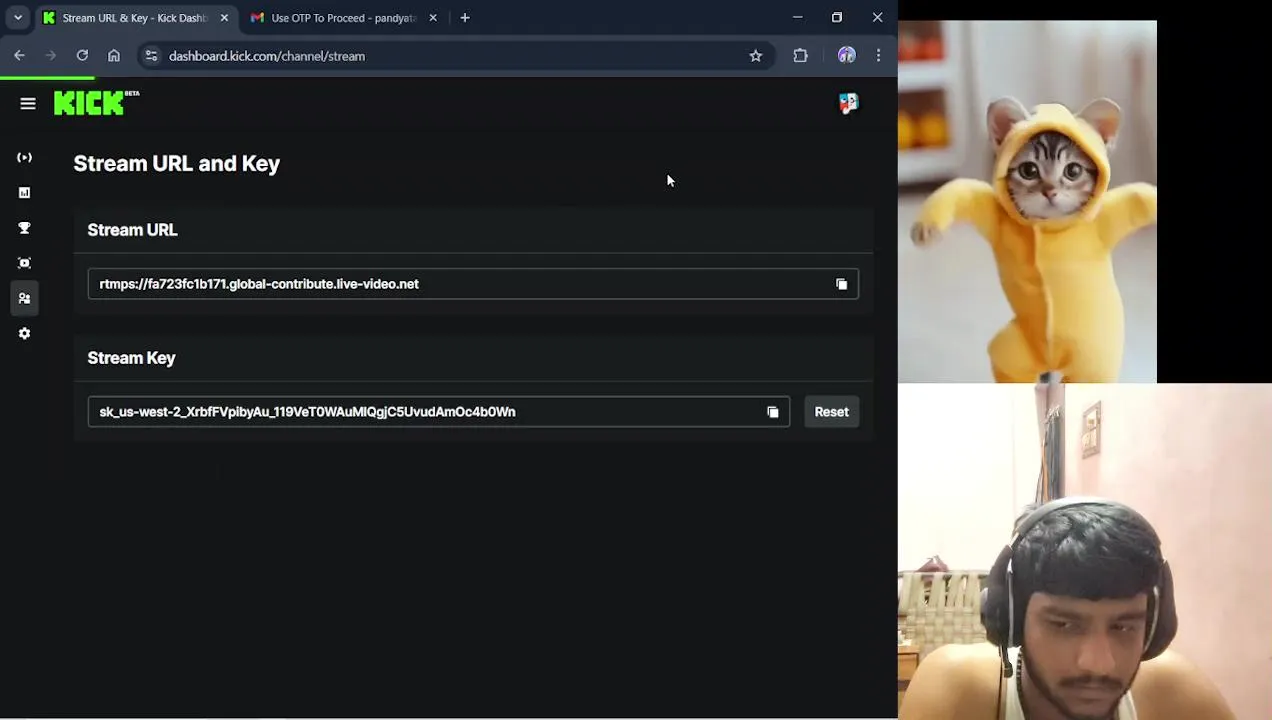Screen dimensions: 1272x720
Task: Switch to the Gmail Use OTP To Proceed tab
Action: [x=343, y=18]
